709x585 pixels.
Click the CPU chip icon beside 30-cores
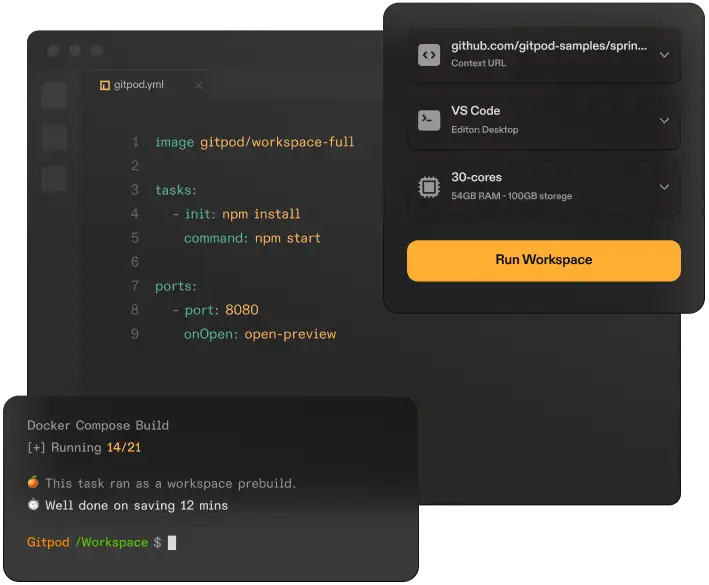429,187
